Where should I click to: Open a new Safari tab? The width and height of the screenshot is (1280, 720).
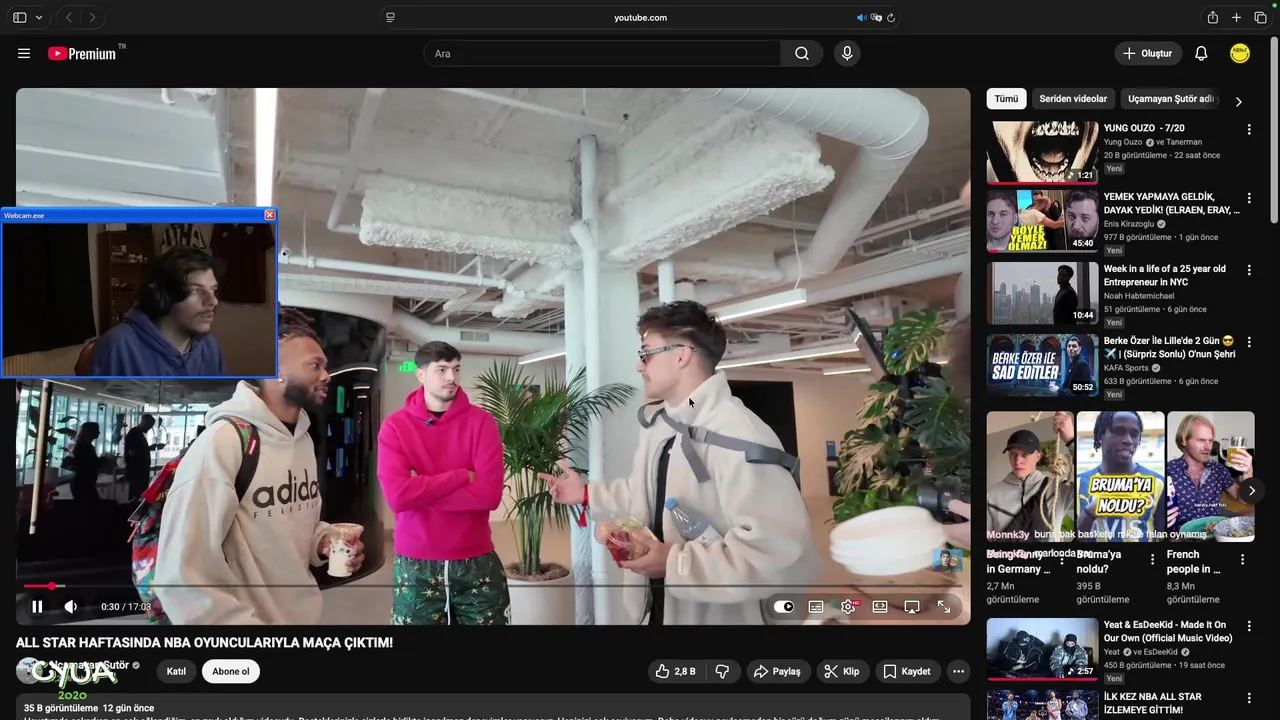tap(1237, 17)
